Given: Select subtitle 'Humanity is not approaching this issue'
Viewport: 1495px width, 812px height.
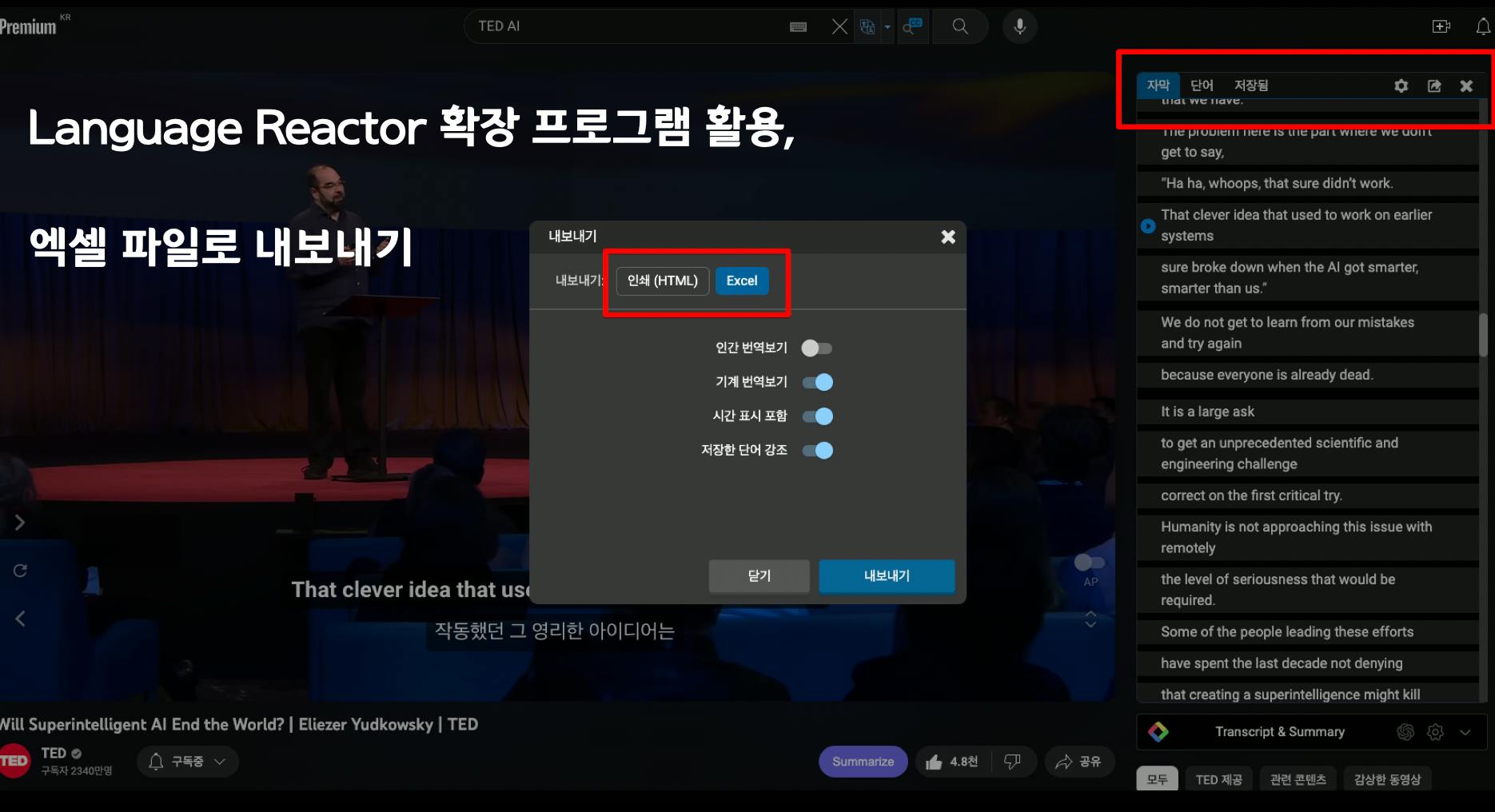Looking at the screenshot, I should [x=1308, y=537].
